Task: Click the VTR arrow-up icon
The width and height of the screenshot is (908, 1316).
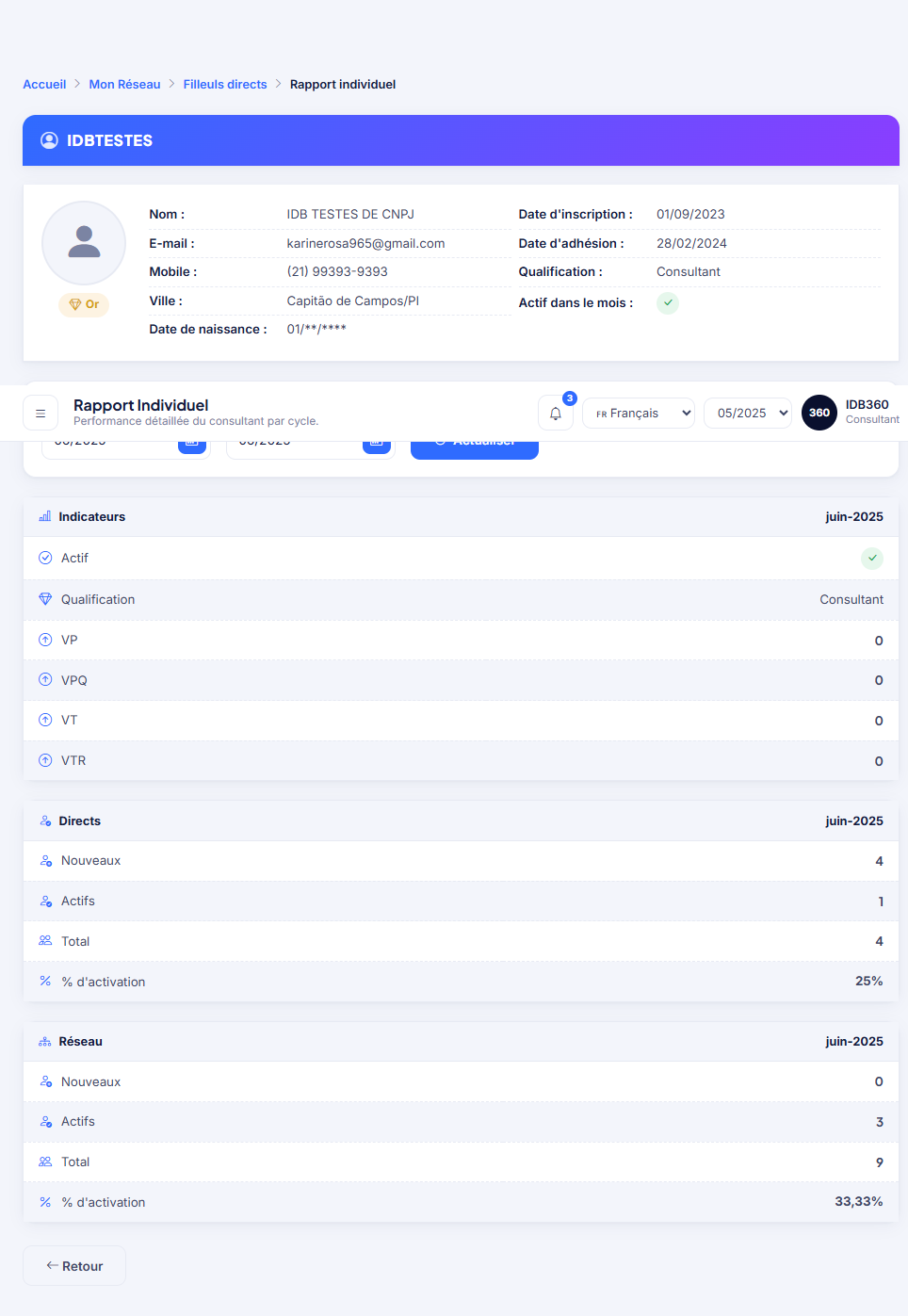Action: coord(45,760)
